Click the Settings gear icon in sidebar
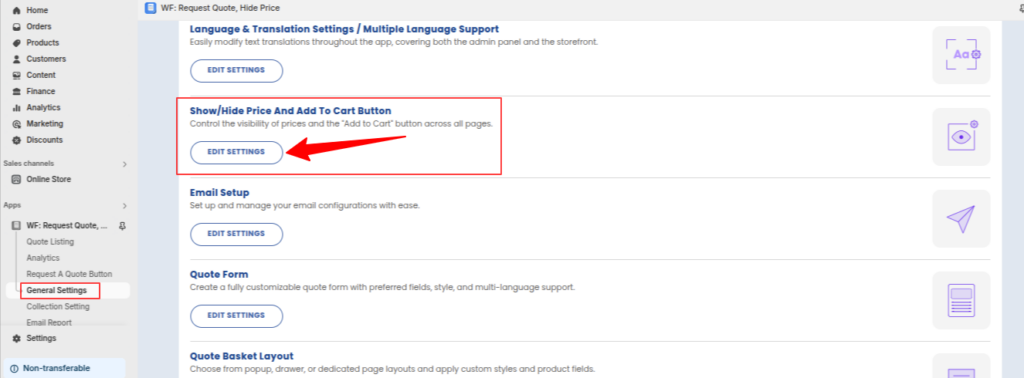The height and width of the screenshot is (378, 1024). point(16,338)
